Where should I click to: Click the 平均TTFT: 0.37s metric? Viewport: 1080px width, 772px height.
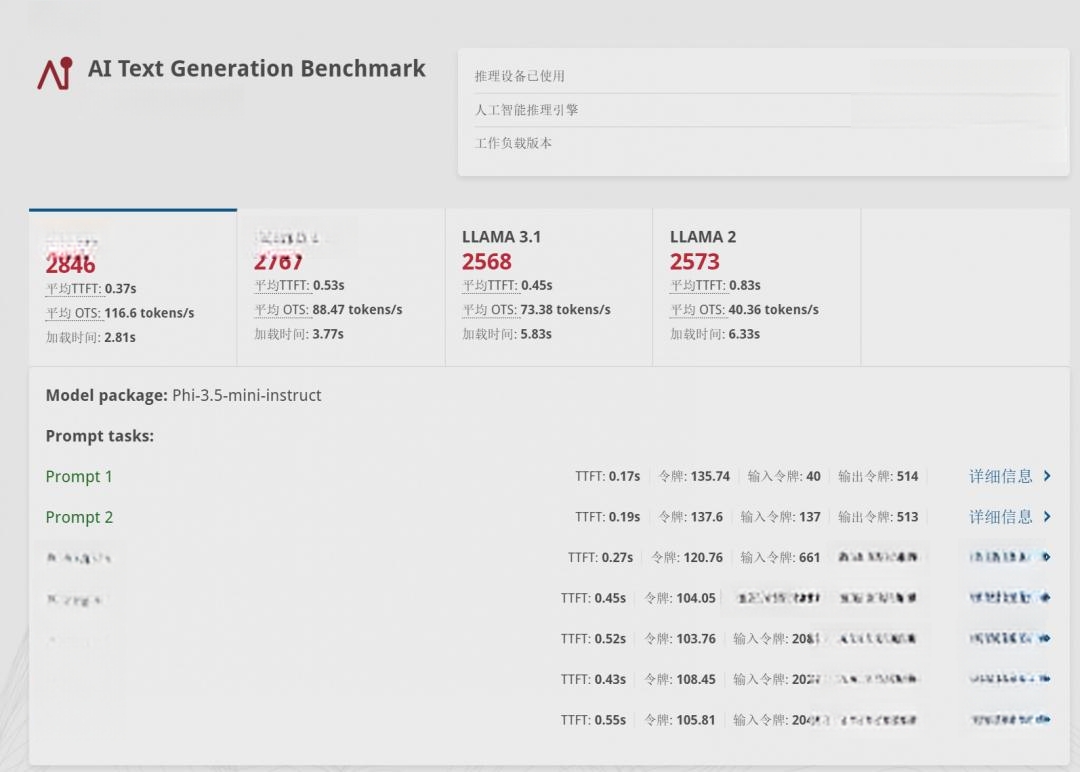91,289
